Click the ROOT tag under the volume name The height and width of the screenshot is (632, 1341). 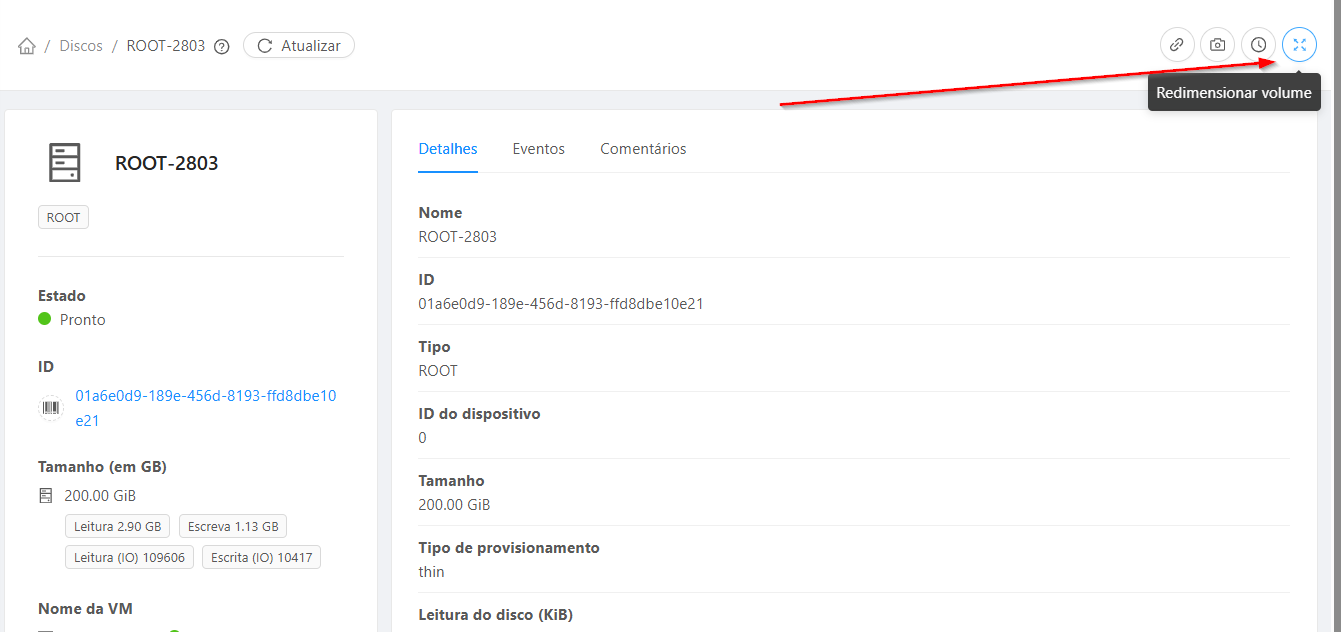pyautogui.click(x=63, y=217)
